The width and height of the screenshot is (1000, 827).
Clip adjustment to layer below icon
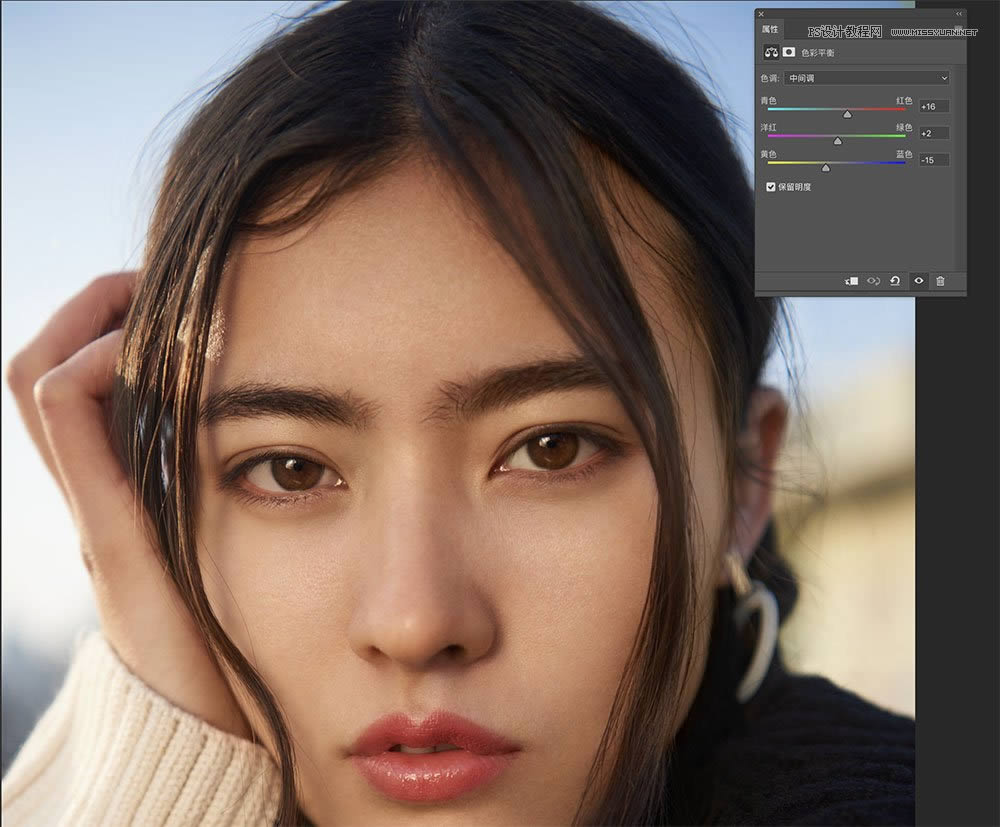(x=851, y=281)
